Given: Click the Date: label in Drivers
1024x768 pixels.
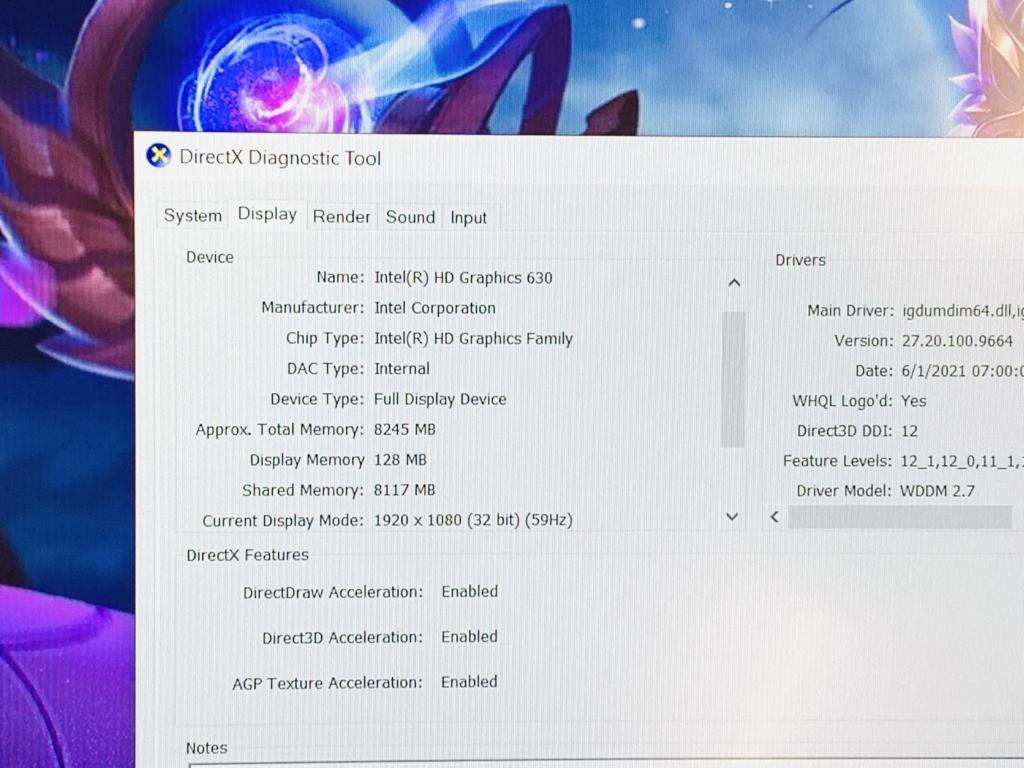Looking at the screenshot, I should pyautogui.click(x=874, y=371).
